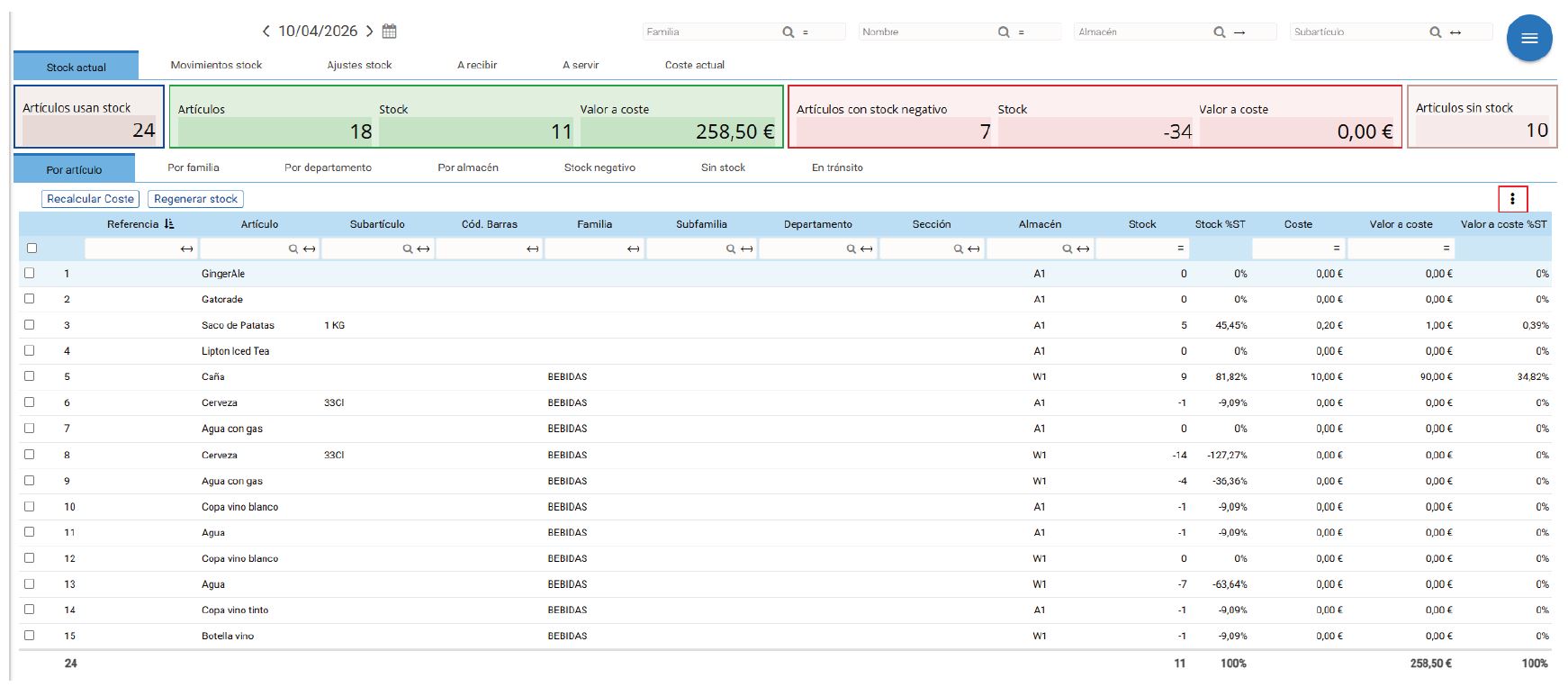Click the search icon in the top Subartículo filter
Screen dimensions: 1568x696
[1436, 32]
